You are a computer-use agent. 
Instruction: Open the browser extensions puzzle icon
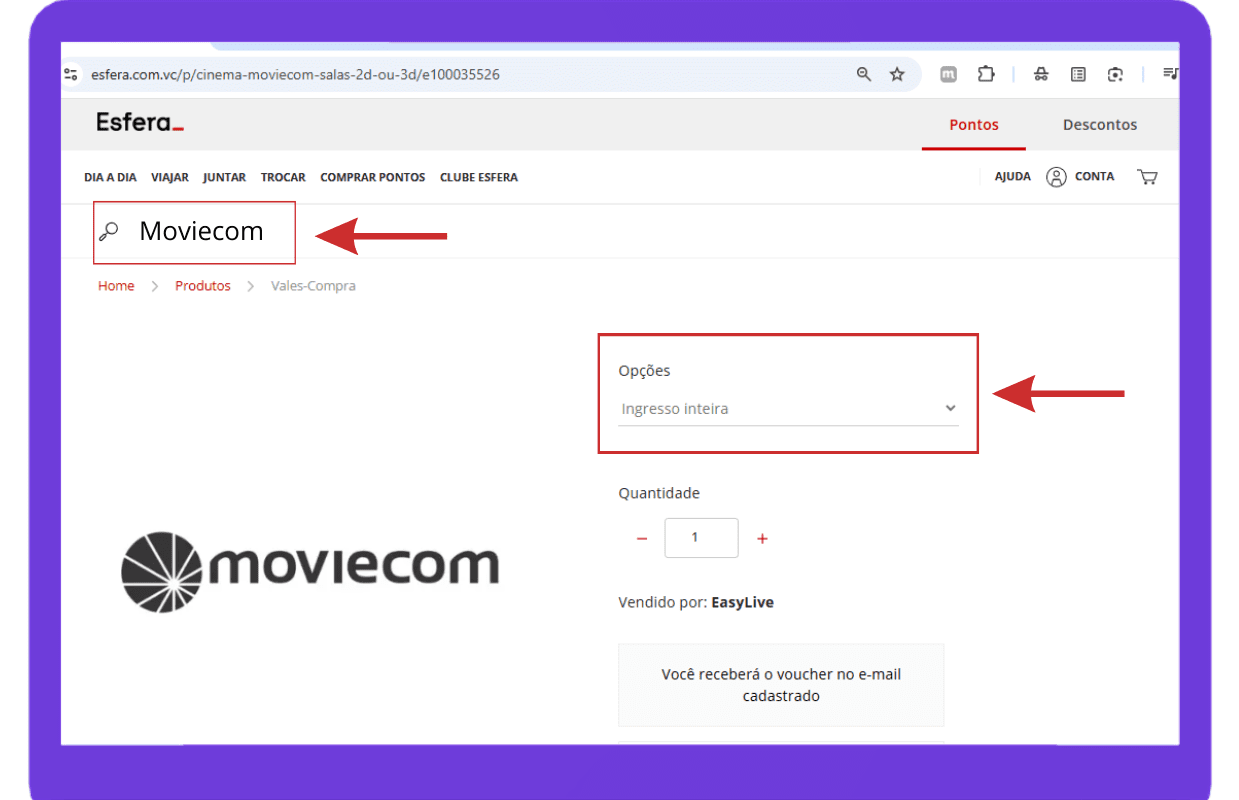(x=986, y=74)
